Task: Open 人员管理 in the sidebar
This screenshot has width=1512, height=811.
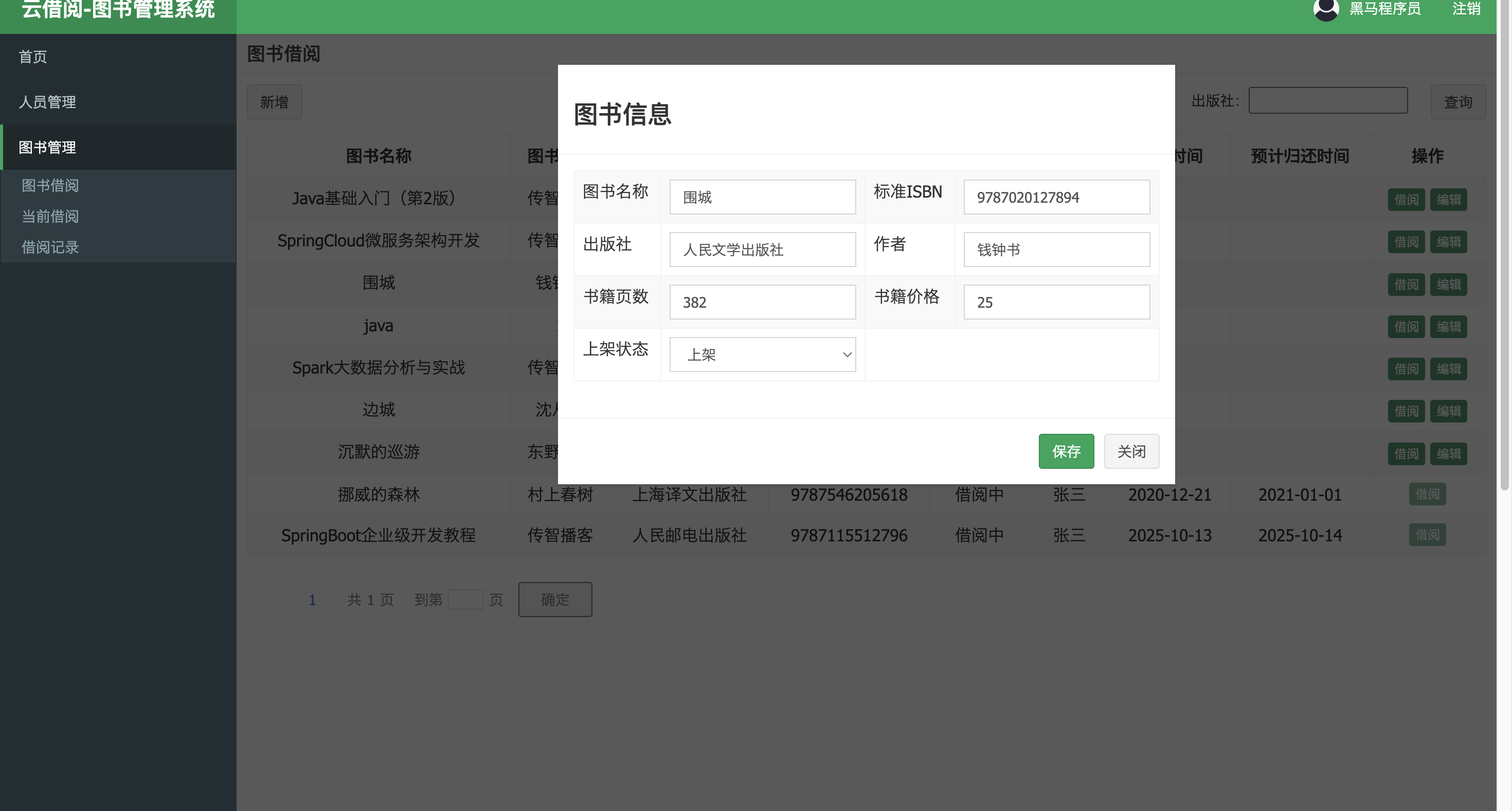Action: (47, 102)
